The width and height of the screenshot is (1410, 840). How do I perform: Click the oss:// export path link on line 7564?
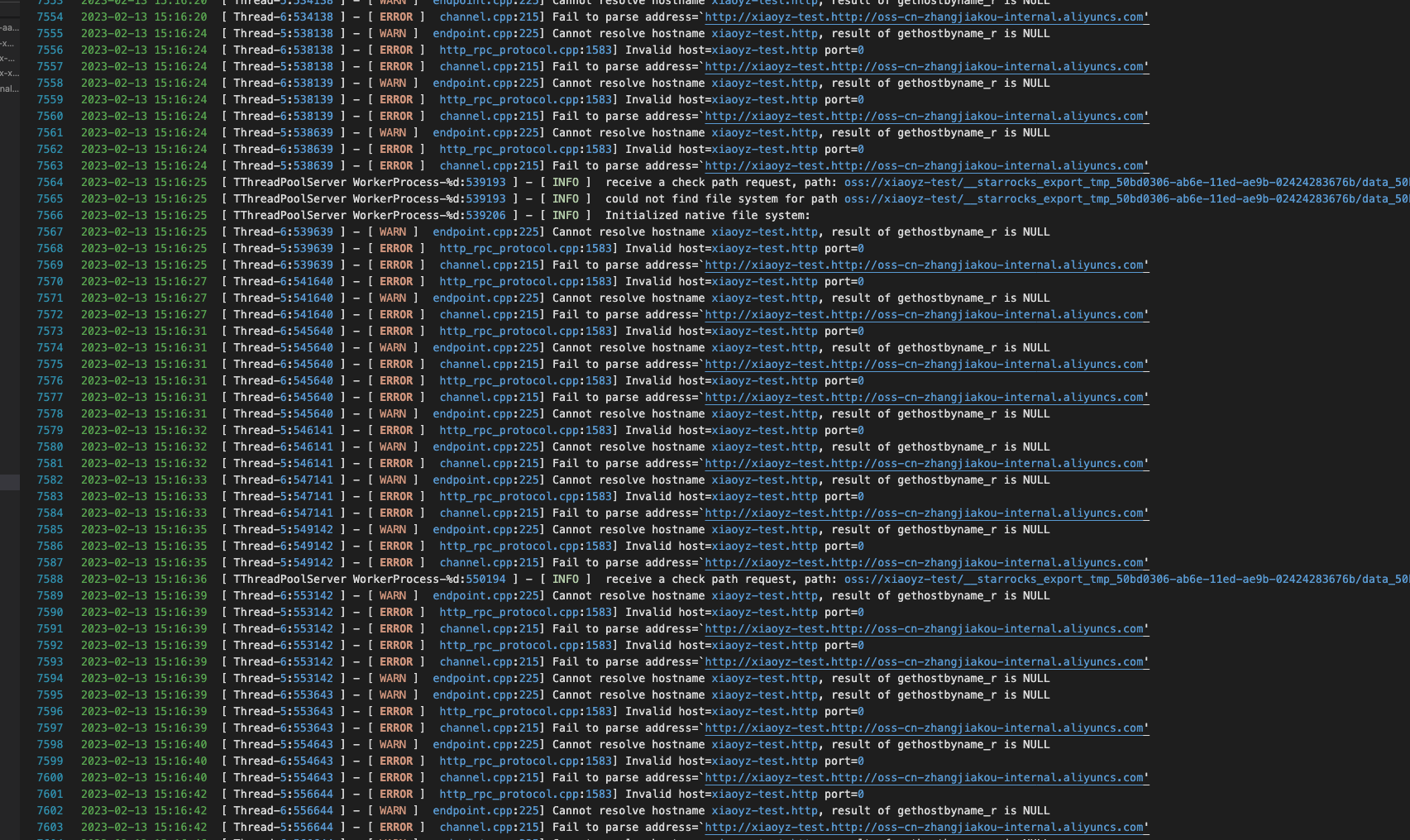(1116, 182)
